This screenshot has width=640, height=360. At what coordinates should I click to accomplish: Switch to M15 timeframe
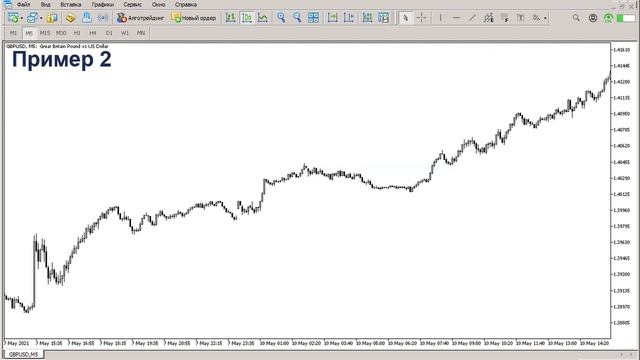[x=45, y=33]
